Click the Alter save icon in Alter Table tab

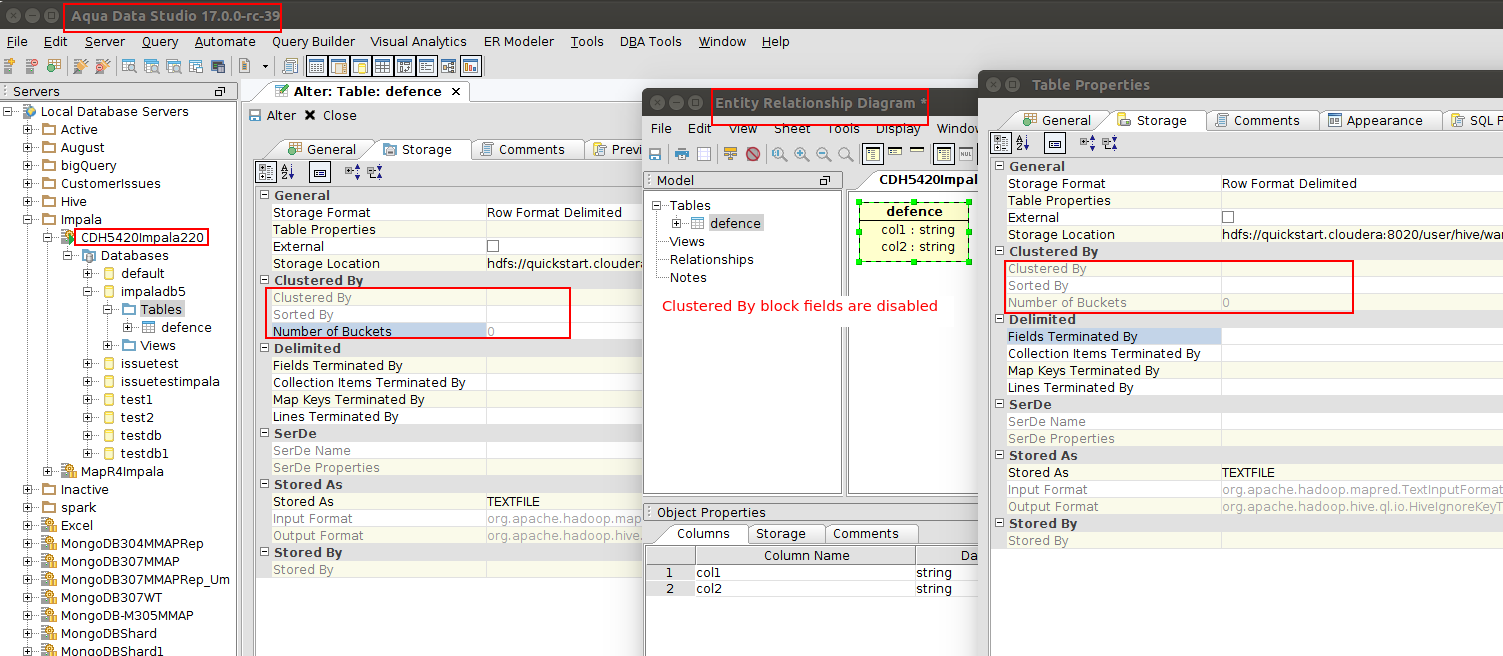[255, 115]
